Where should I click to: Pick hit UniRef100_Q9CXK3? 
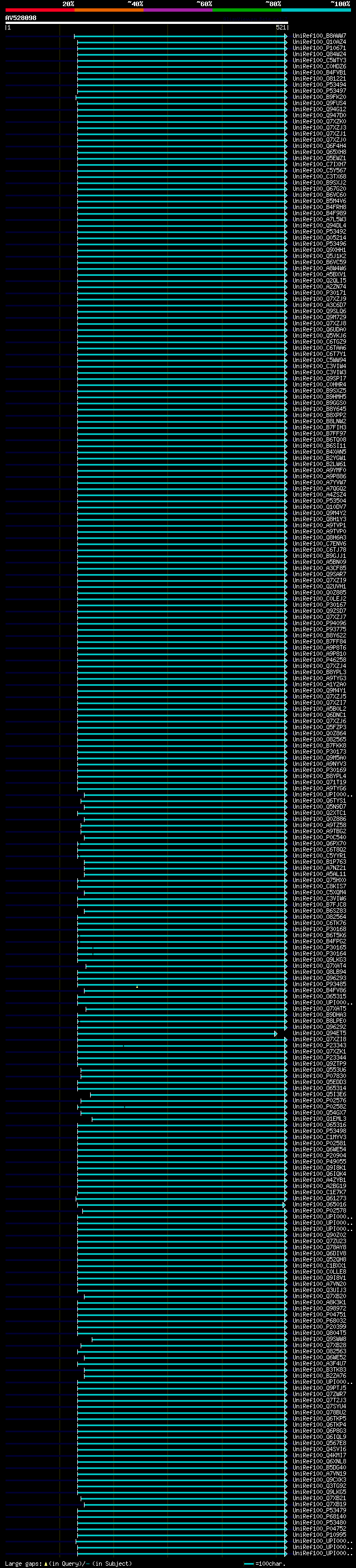tap(319, 1480)
